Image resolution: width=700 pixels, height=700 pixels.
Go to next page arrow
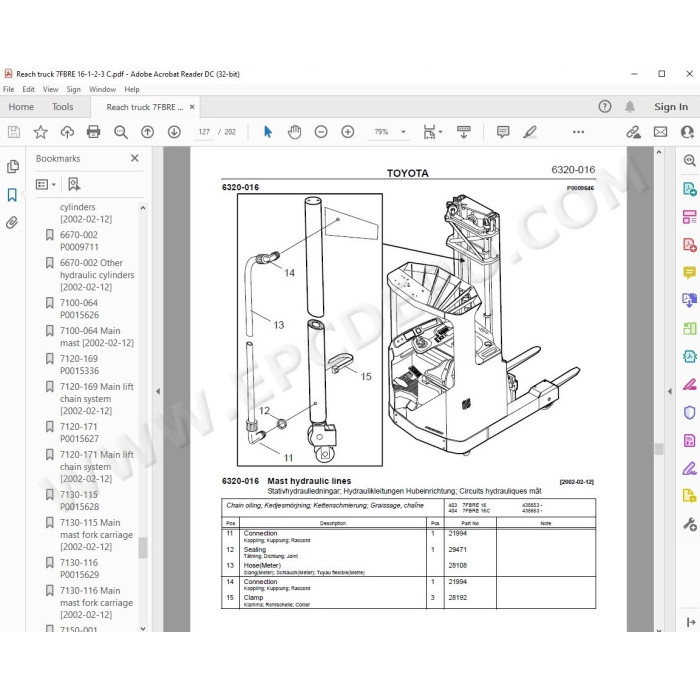174,132
